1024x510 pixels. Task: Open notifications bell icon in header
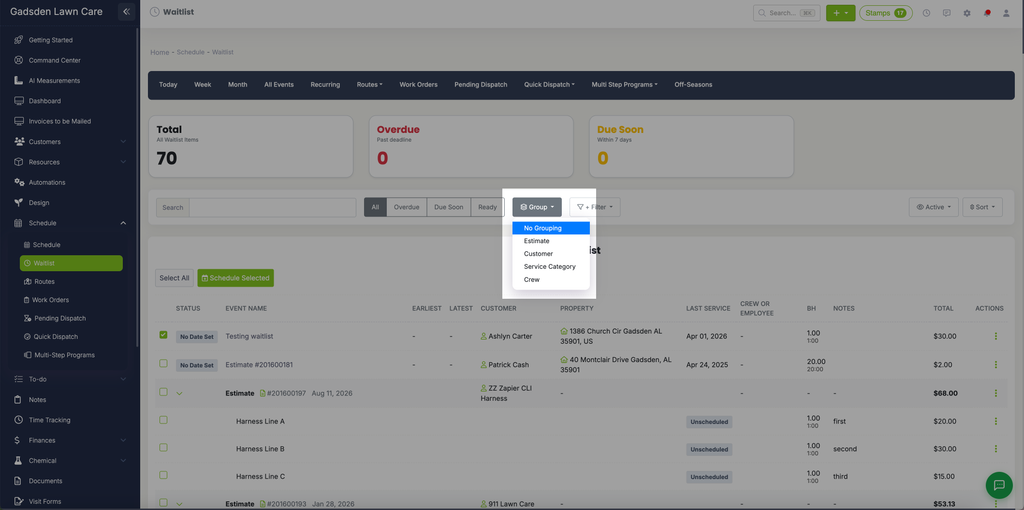click(987, 13)
